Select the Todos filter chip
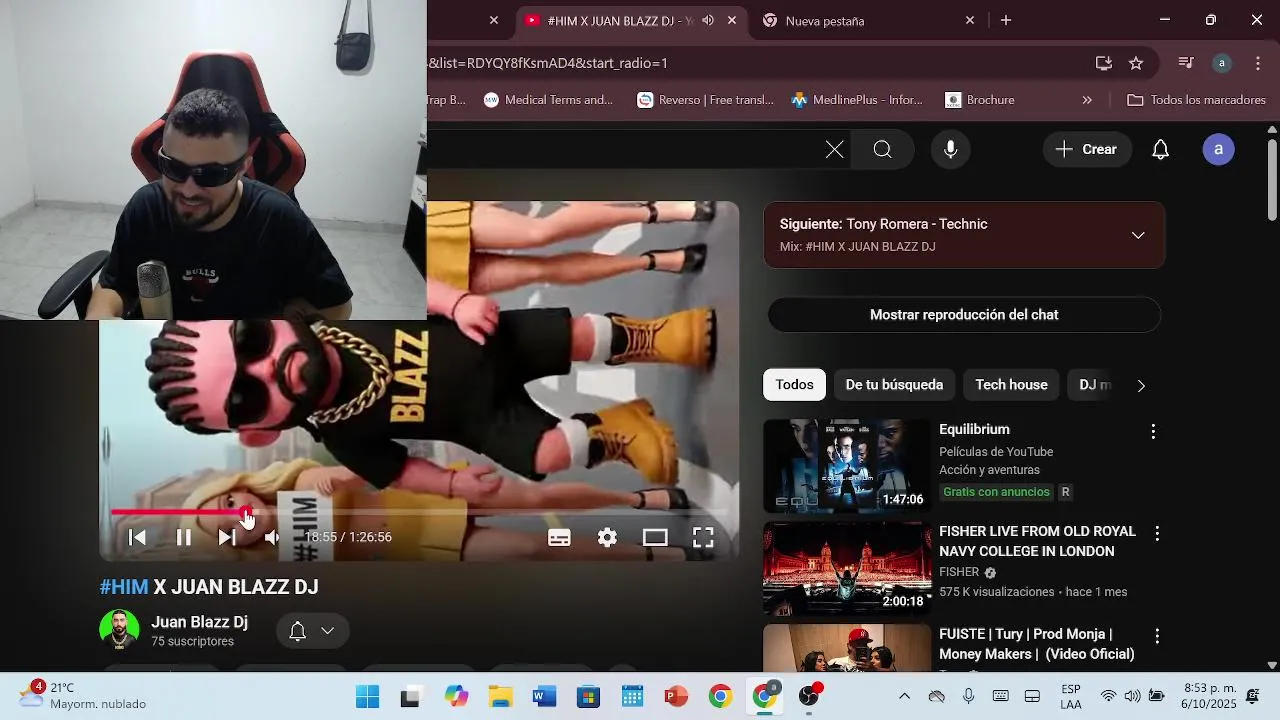The height and width of the screenshot is (720, 1280). coord(794,385)
